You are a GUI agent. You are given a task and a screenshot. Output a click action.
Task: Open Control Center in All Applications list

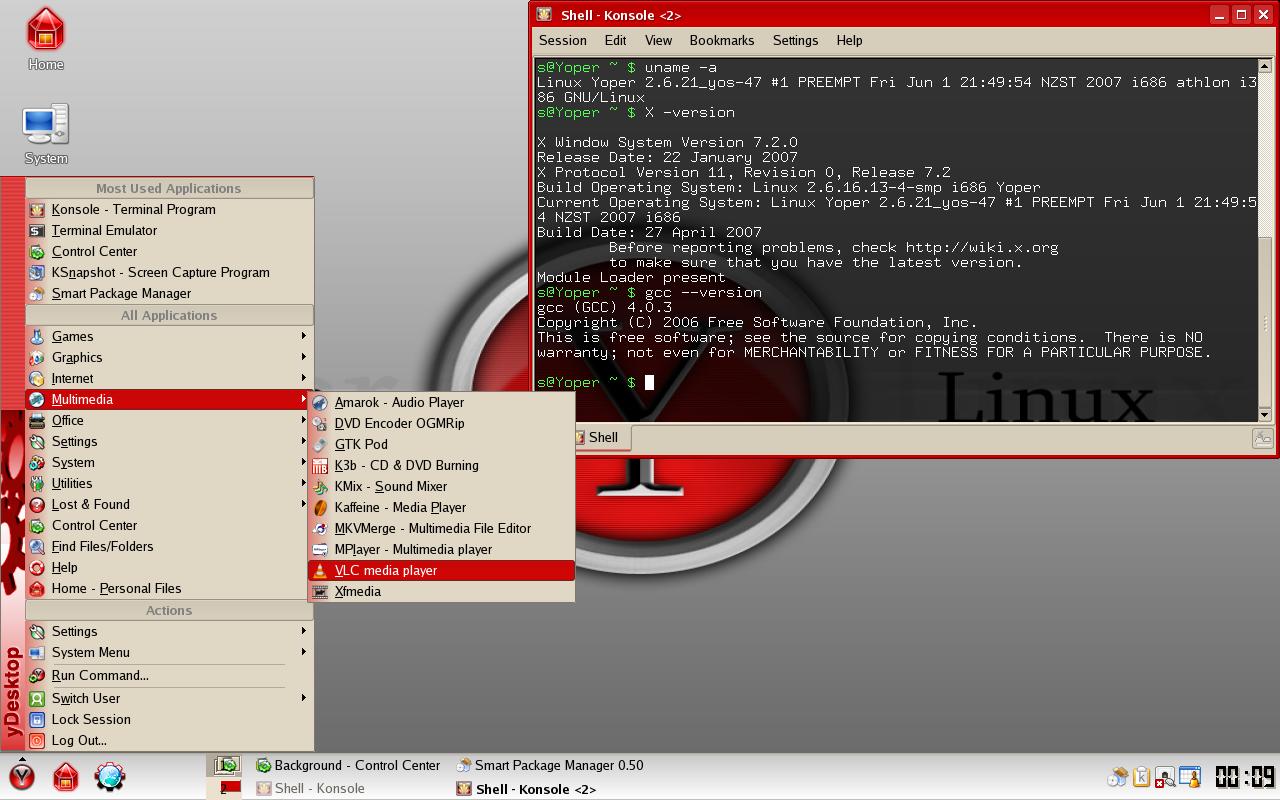click(x=169, y=525)
